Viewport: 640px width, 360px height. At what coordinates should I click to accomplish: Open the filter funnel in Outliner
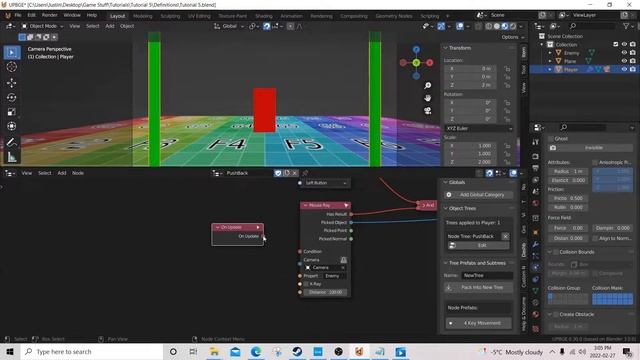point(626,26)
